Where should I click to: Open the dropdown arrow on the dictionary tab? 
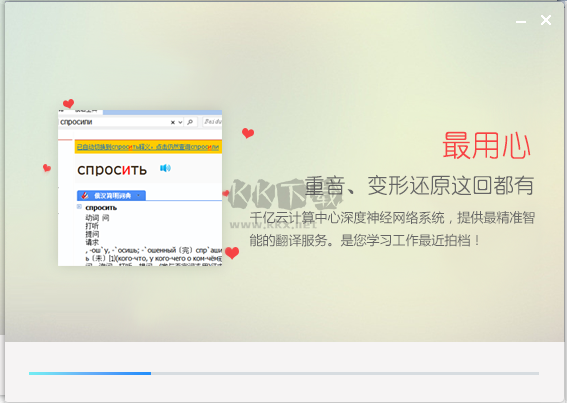pos(138,196)
